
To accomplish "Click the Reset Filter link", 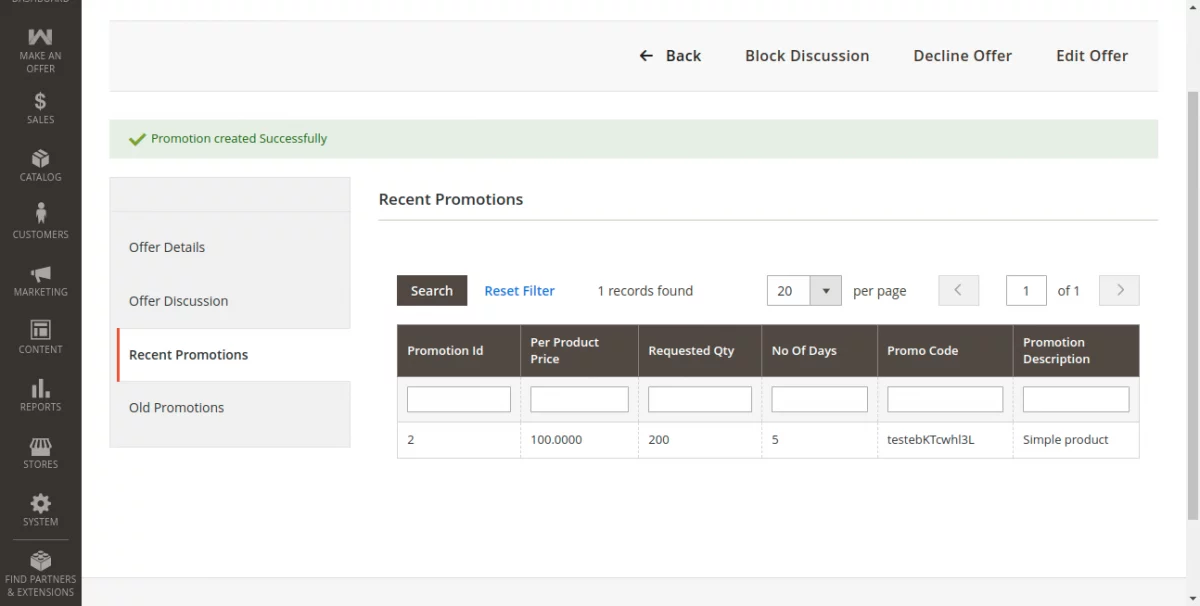I will click(x=519, y=291).
